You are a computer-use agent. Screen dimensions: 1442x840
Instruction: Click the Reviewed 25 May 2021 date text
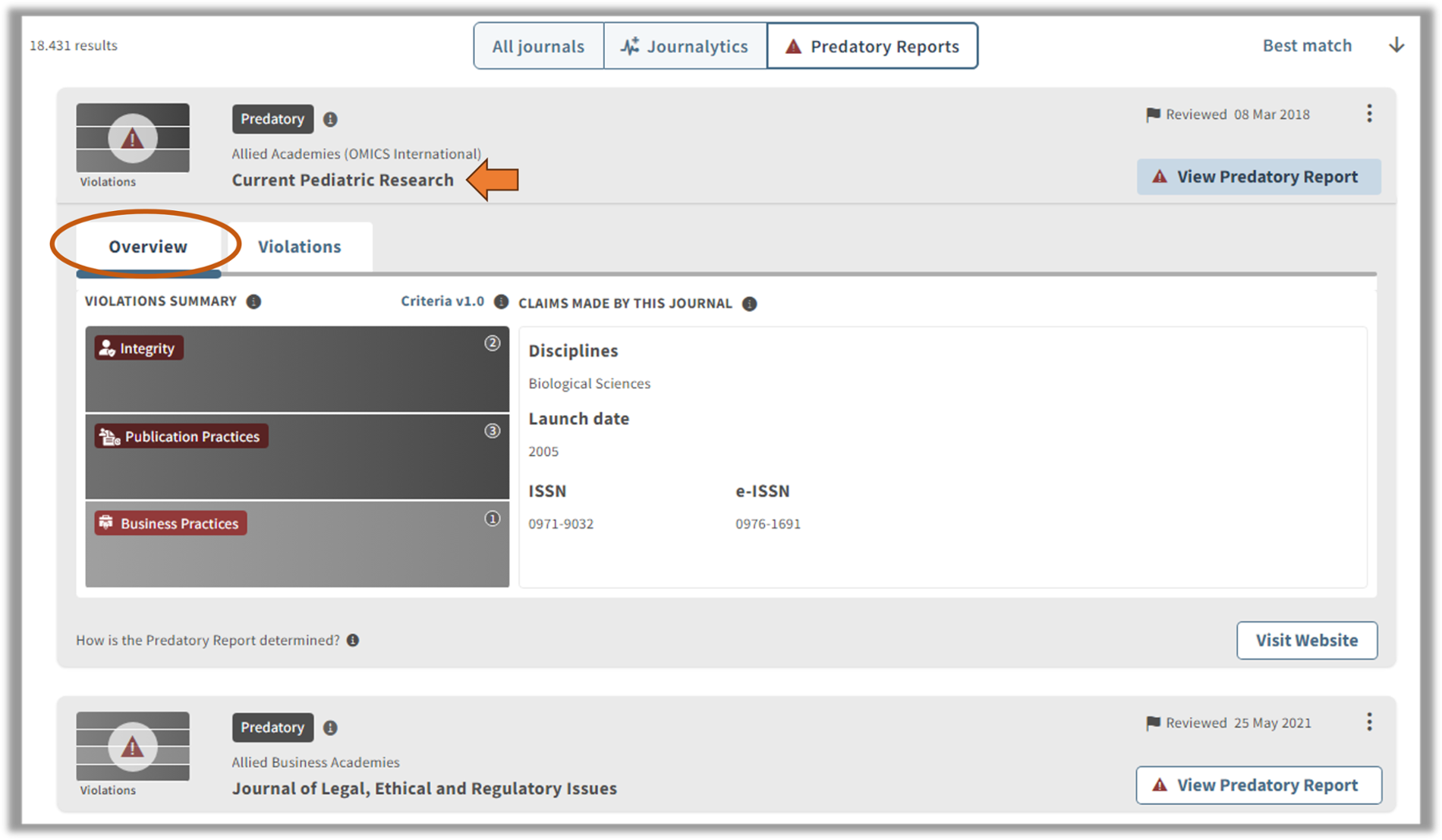point(1239,723)
